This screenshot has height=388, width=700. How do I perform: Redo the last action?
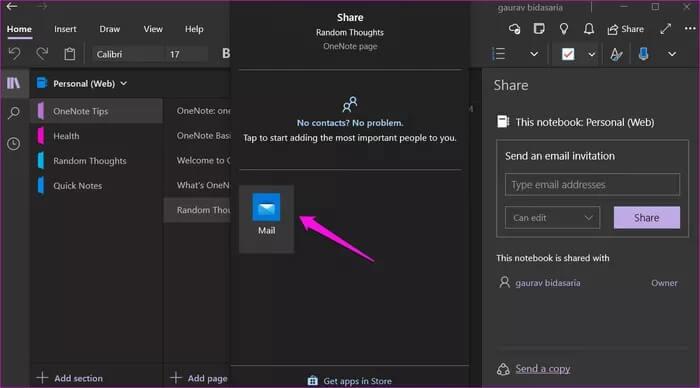tap(42, 54)
